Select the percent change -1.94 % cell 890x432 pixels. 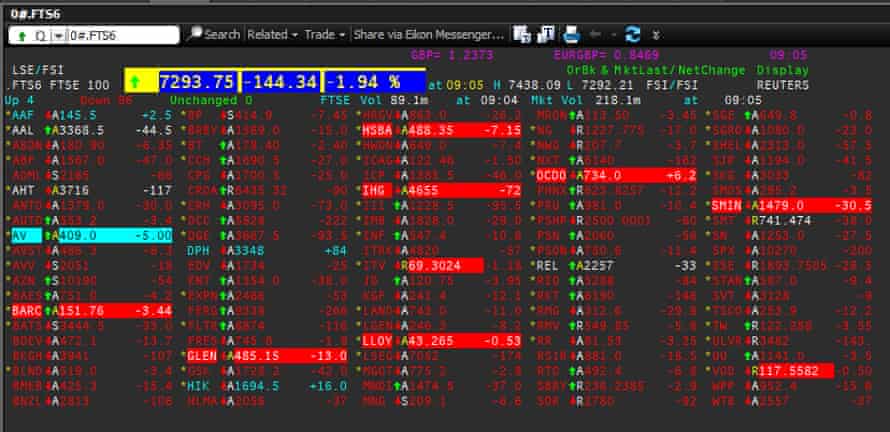375,82
